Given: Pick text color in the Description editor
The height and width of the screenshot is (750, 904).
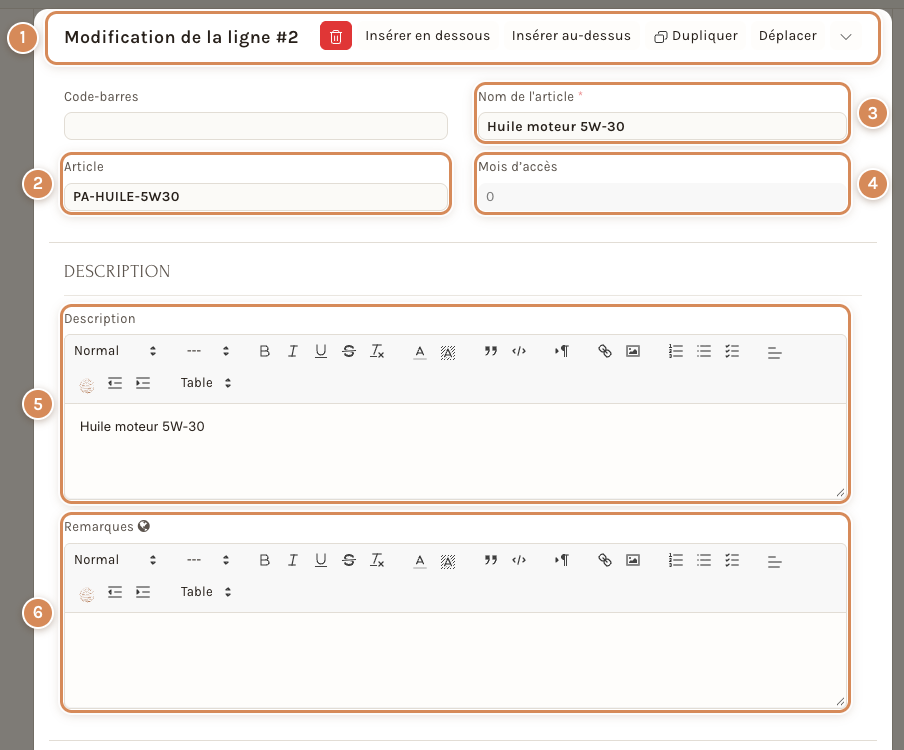Looking at the screenshot, I should click(420, 351).
